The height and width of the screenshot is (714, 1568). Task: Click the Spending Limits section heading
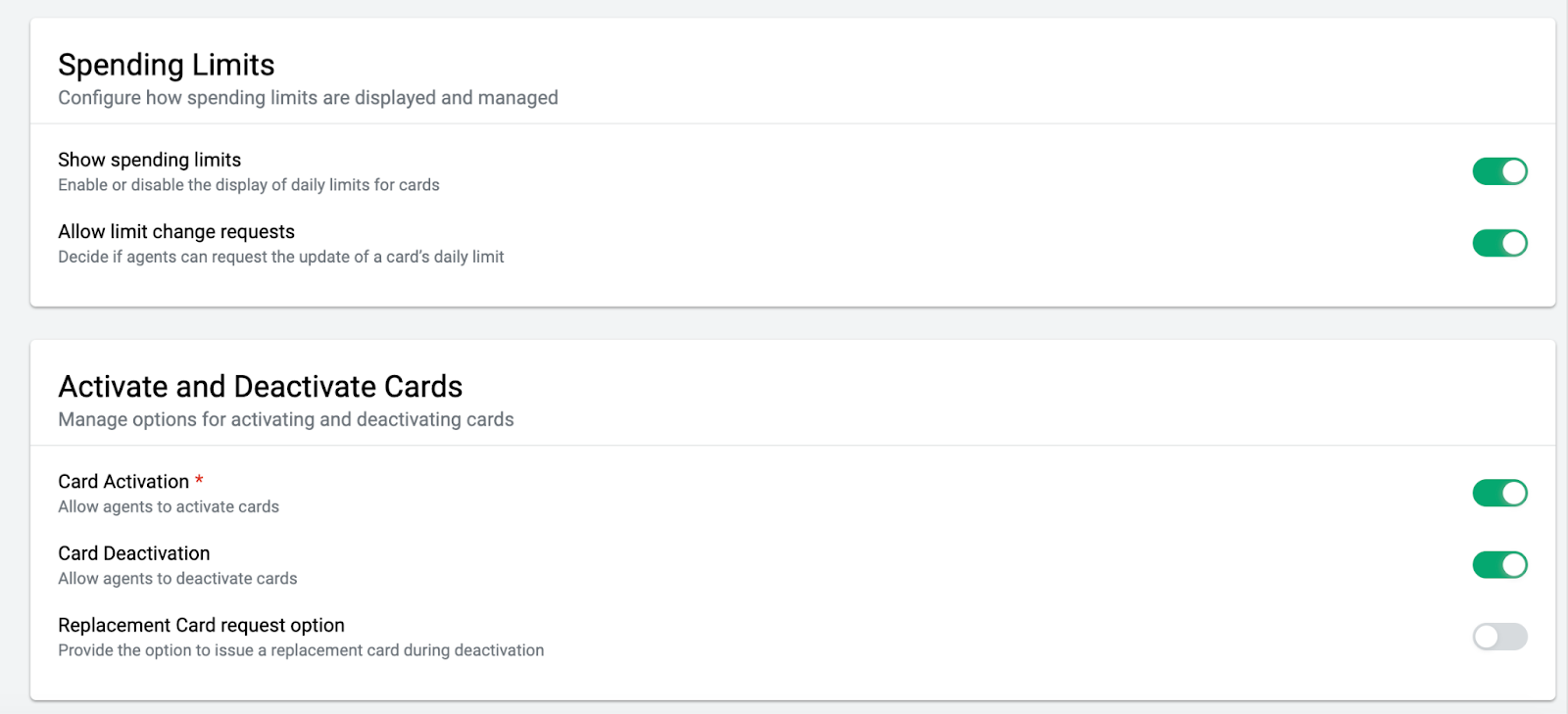(x=167, y=65)
